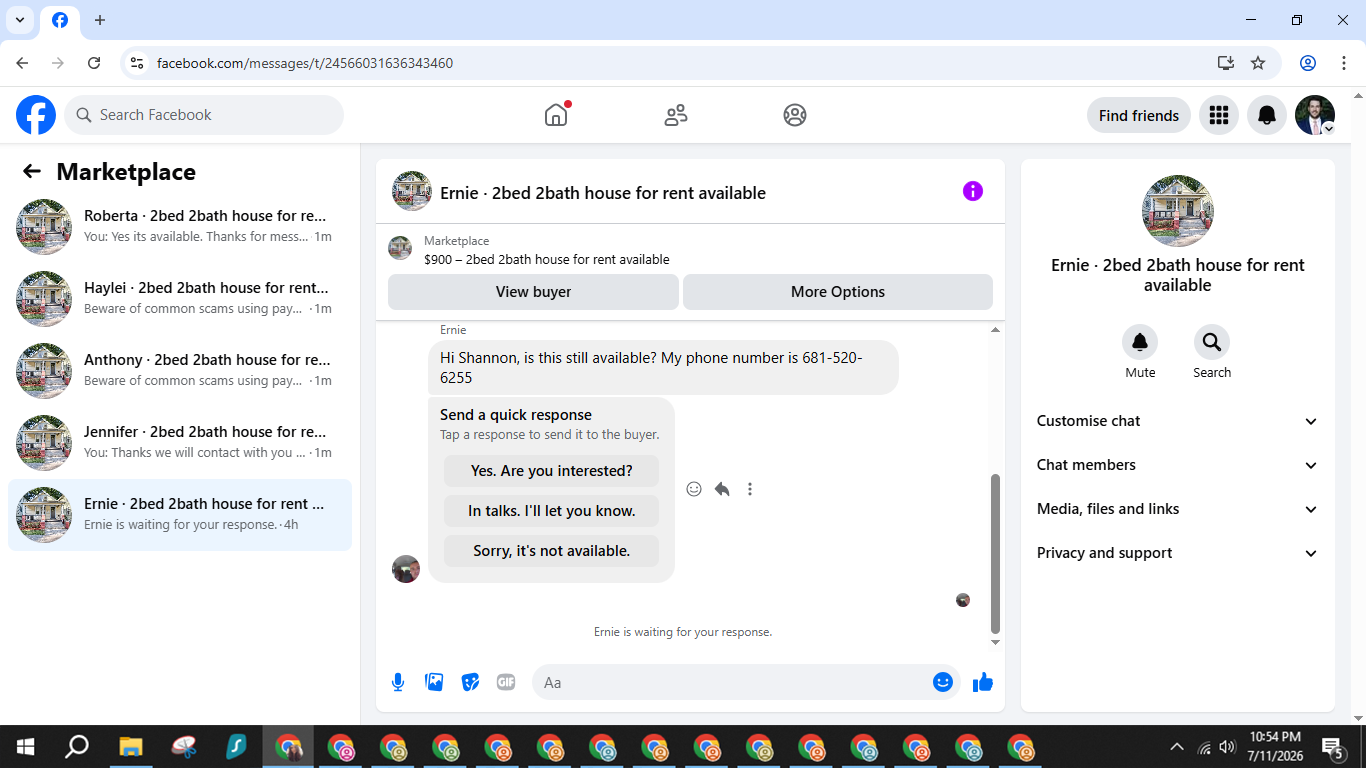Viewport: 1366px width, 768px height.
Task: Expand Media, files and links section
Action: [1178, 509]
